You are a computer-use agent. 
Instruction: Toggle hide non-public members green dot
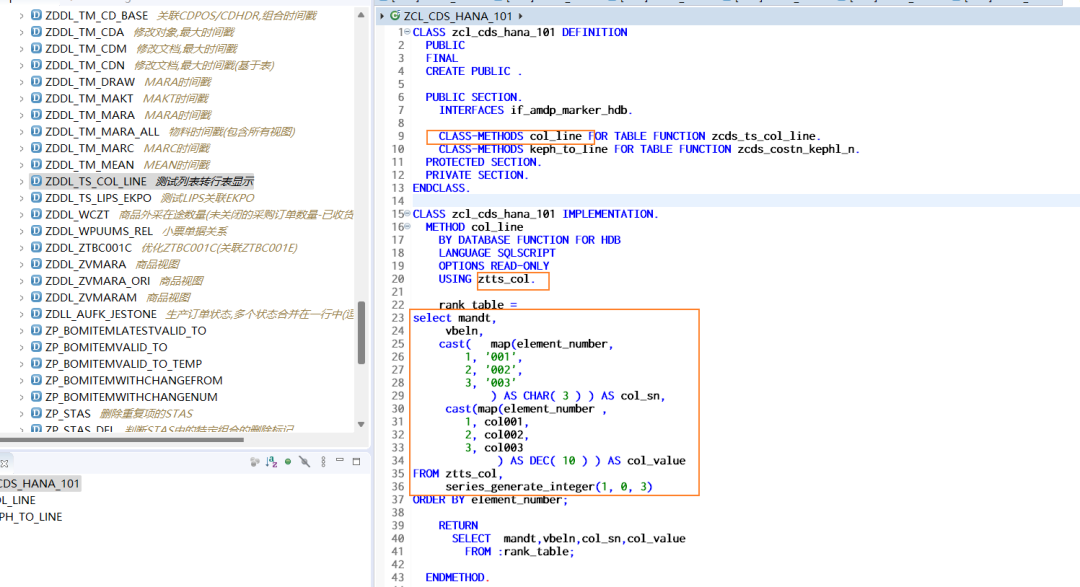pos(288,462)
